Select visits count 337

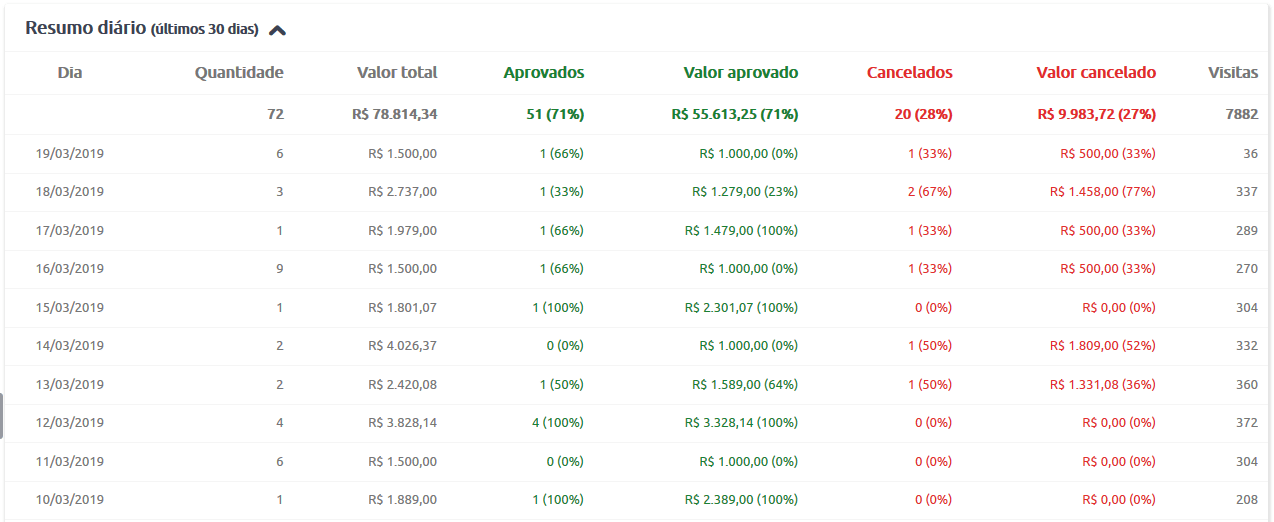point(1247,192)
